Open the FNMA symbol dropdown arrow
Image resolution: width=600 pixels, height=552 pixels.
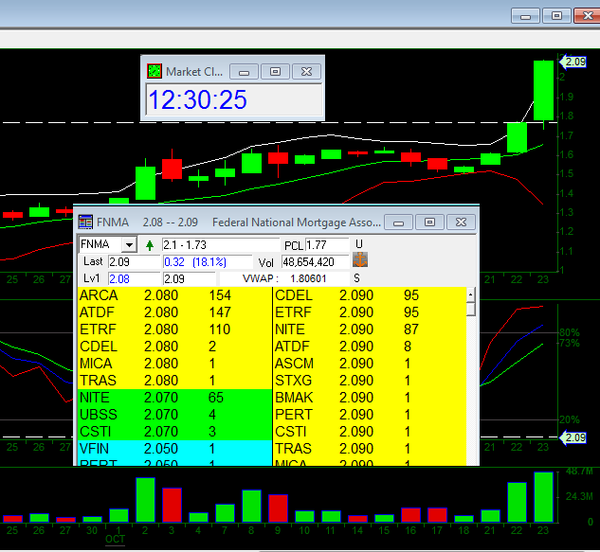(128, 245)
